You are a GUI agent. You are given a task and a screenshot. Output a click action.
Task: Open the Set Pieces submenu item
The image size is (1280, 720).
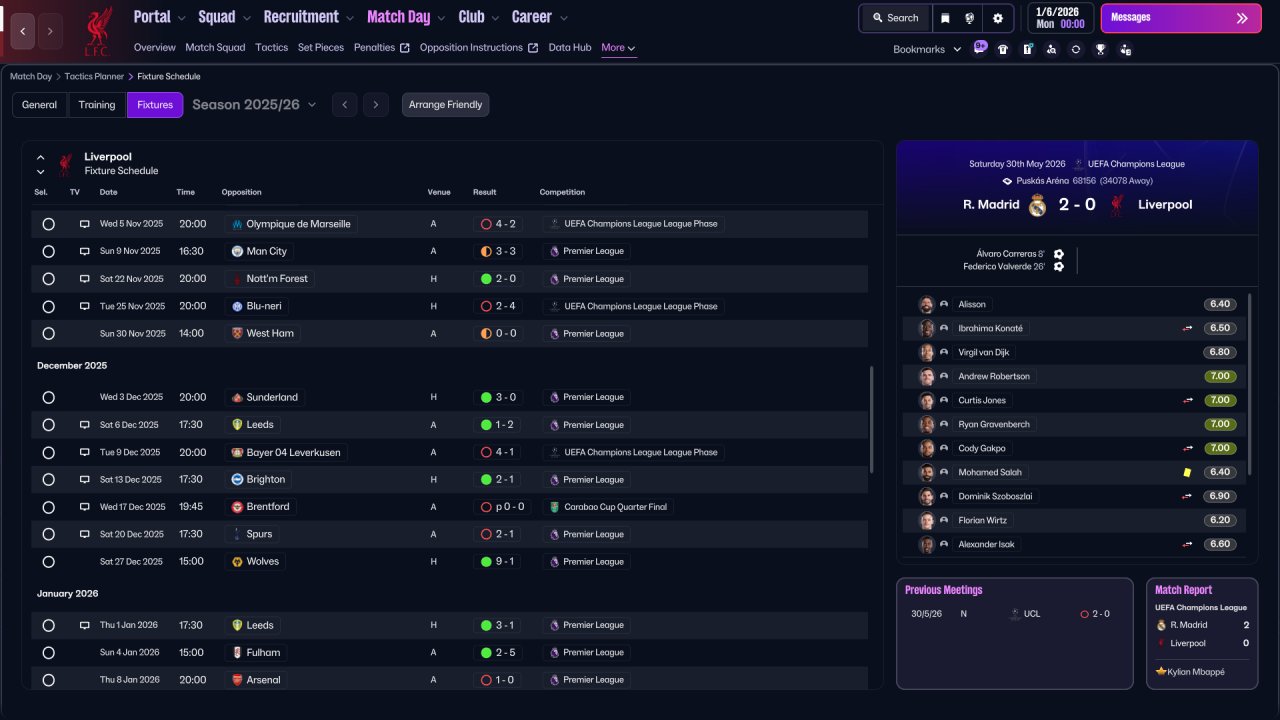click(x=321, y=48)
